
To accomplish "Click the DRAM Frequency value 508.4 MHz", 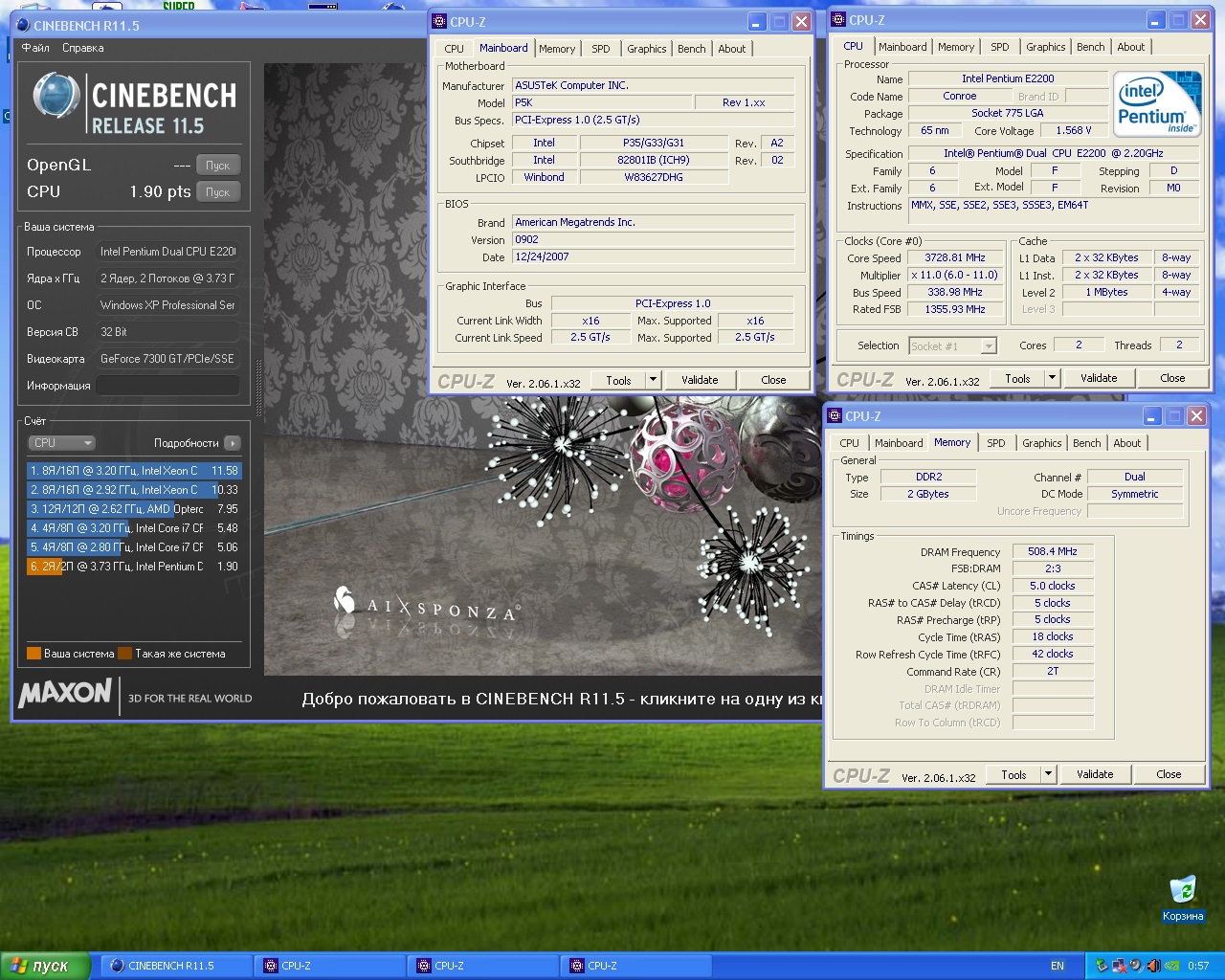I will coord(1053,551).
